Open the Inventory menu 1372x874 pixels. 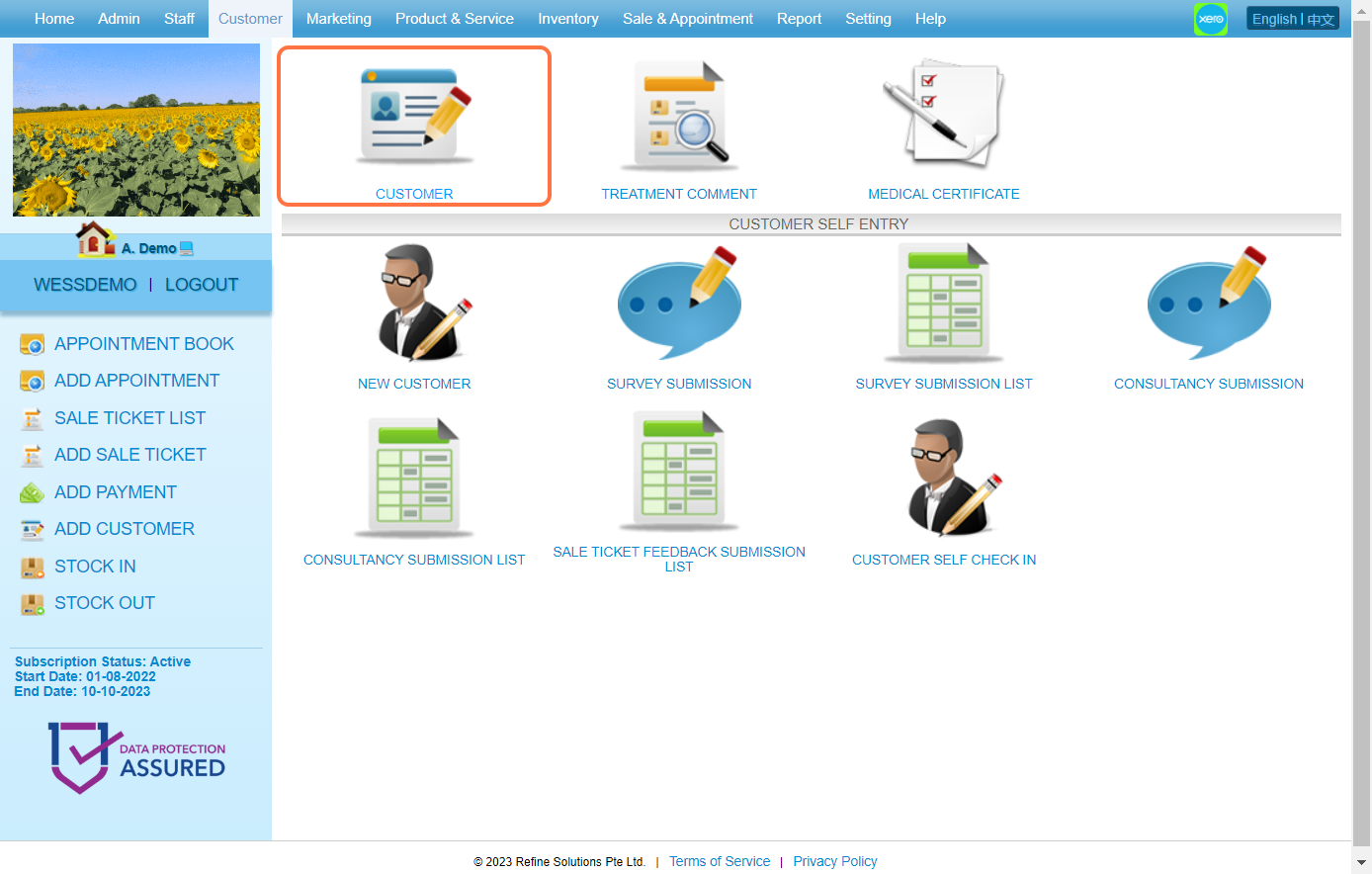coord(568,19)
